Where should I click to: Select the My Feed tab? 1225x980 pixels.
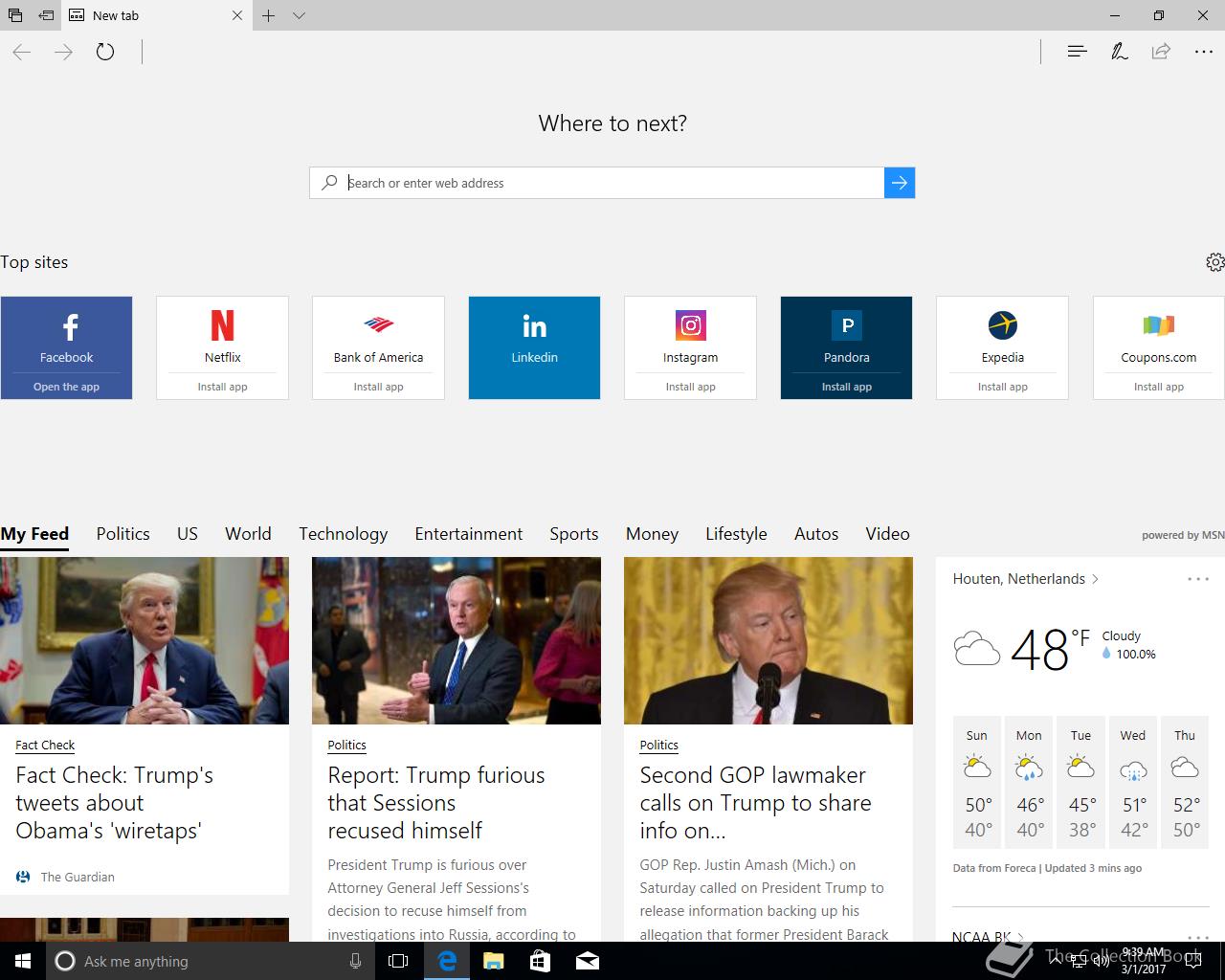point(34,534)
